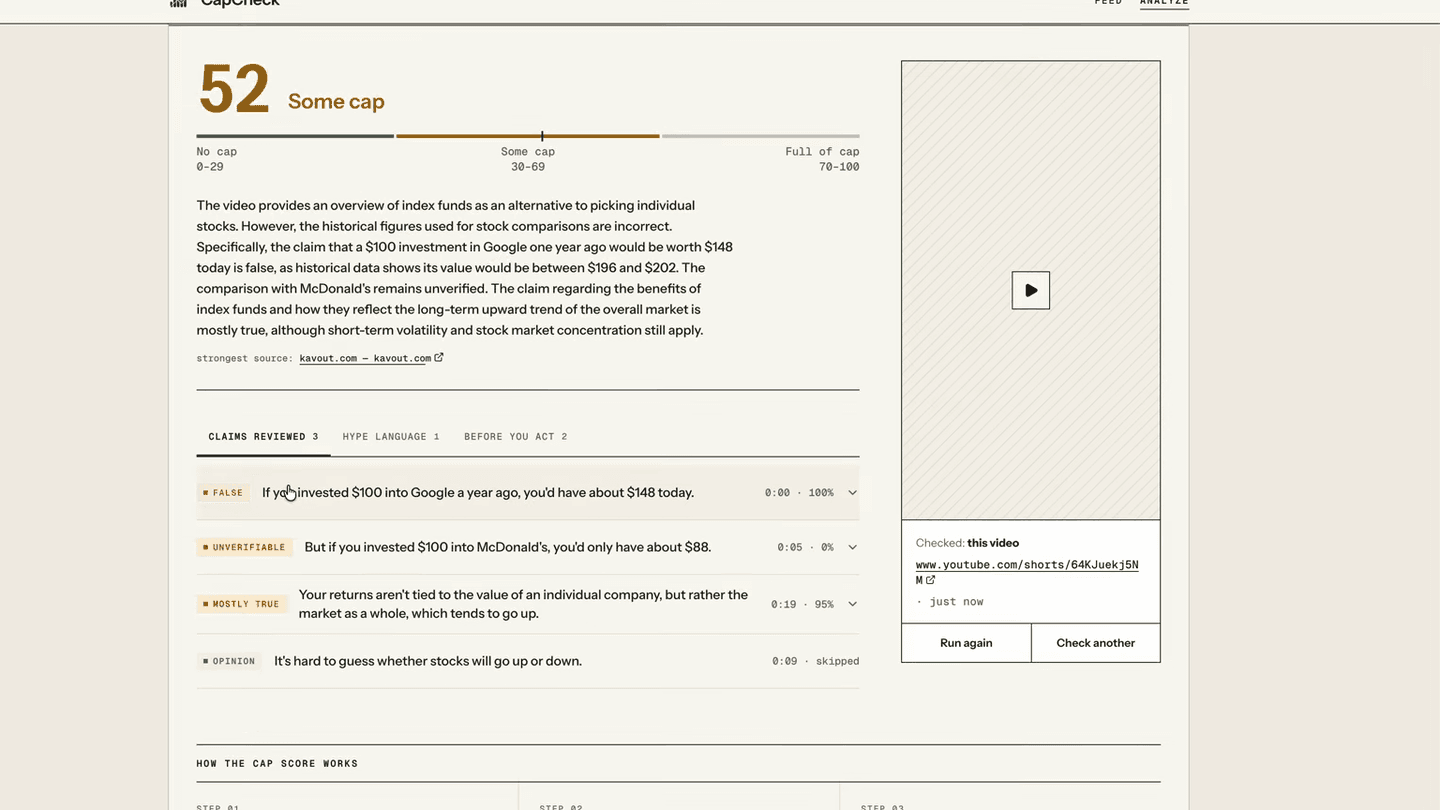Click the Check another button

pyautogui.click(x=1096, y=643)
